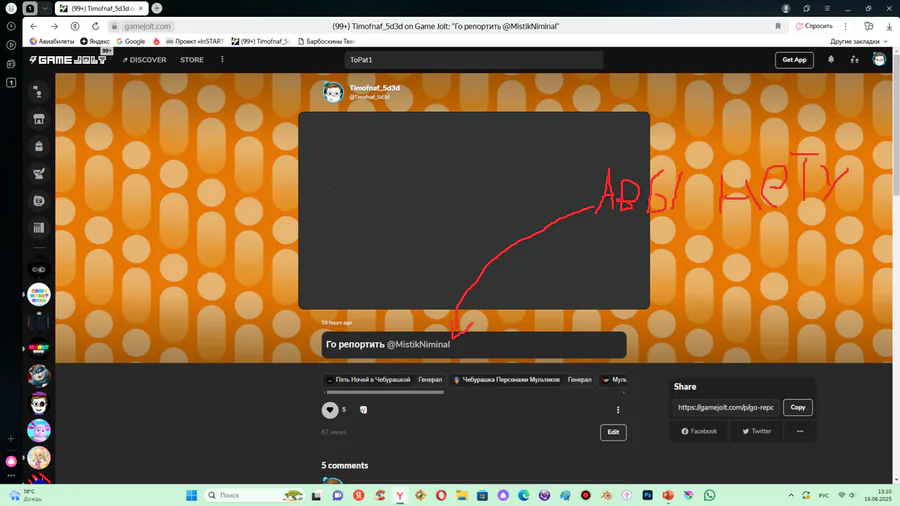Open the chat icon in Game Jolt sidebar

point(38,92)
